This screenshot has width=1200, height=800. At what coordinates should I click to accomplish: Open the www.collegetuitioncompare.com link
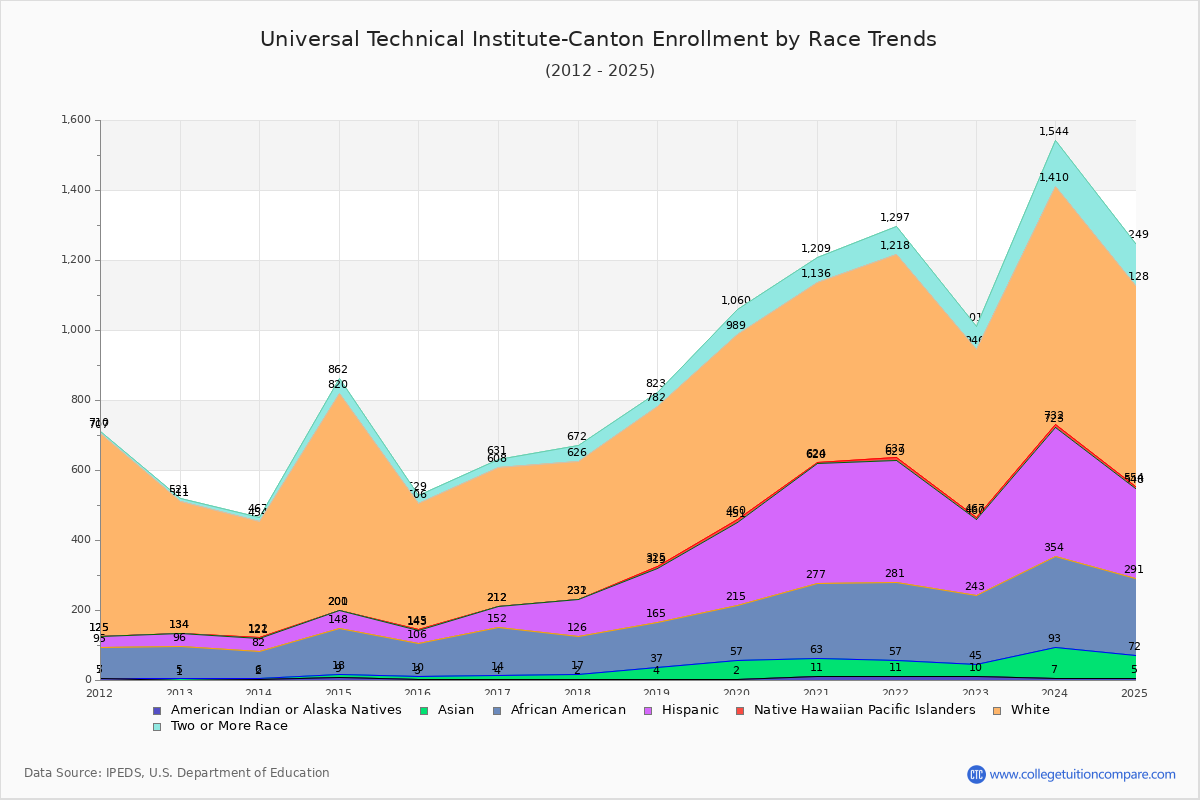click(1083, 774)
